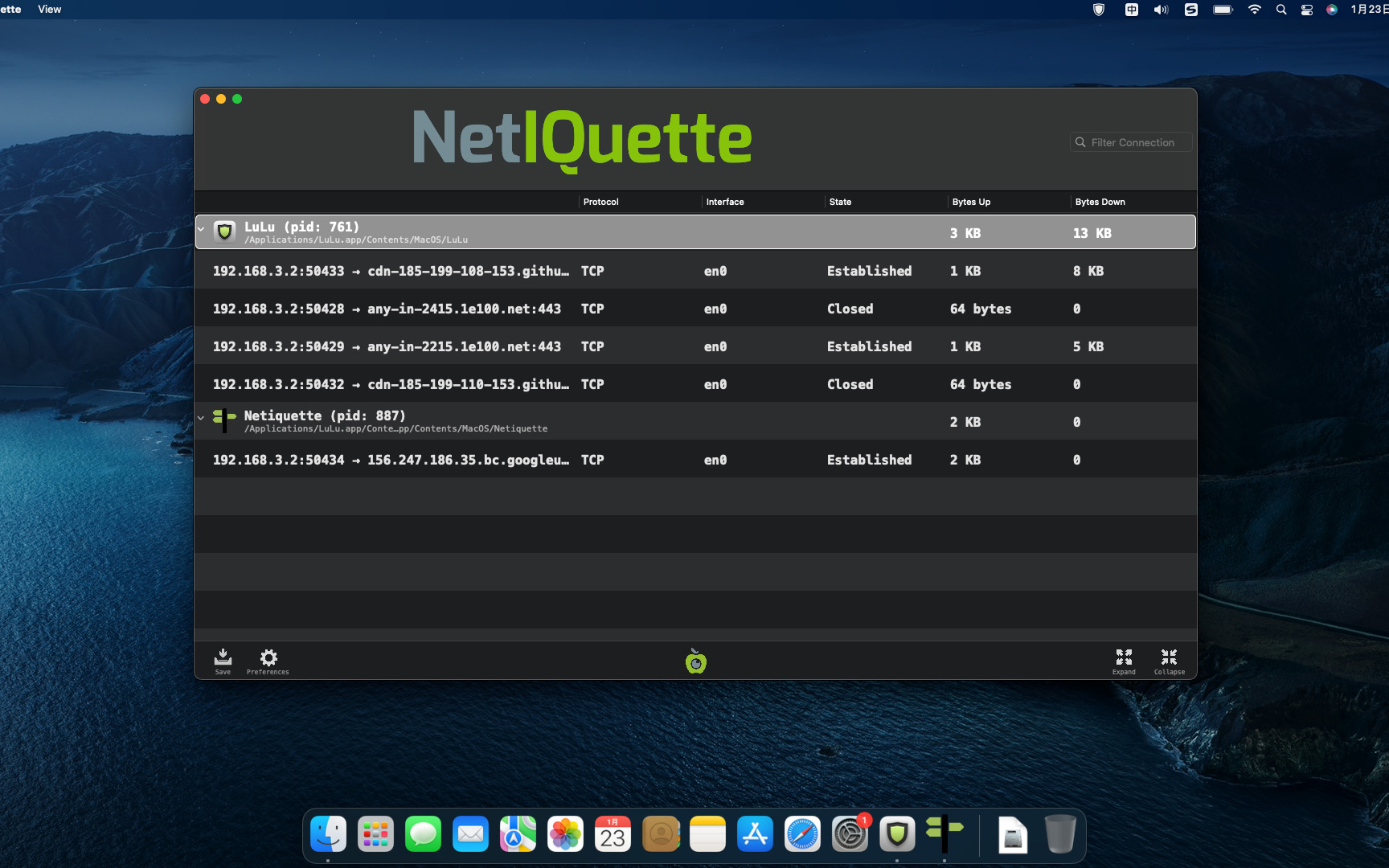This screenshot has width=1389, height=868.
Task: Click the State column header
Action: tap(840, 202)
